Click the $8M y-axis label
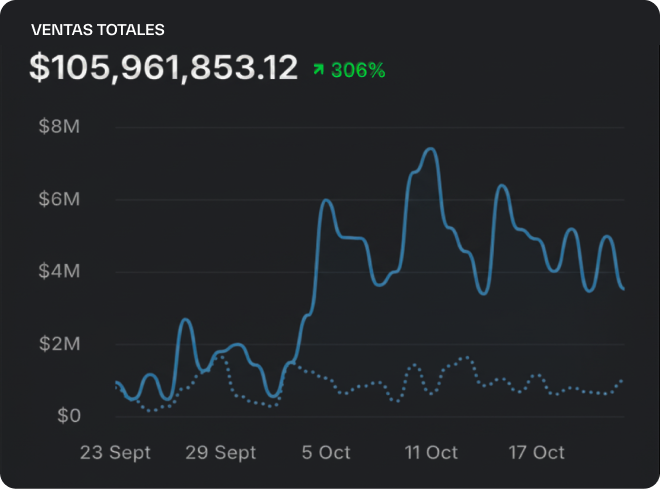Screen dimensions: 660x489 pos(59,126)
